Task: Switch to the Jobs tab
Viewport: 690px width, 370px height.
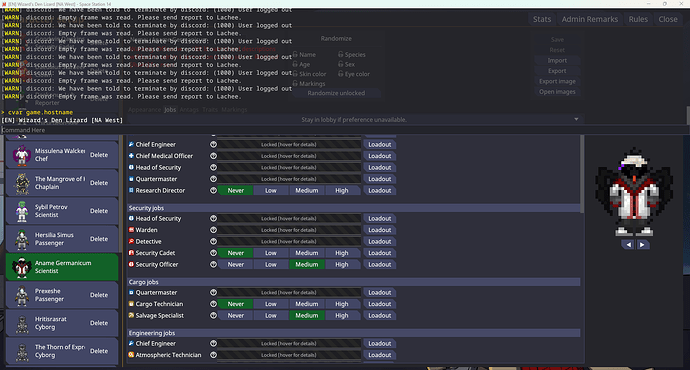Action: click(170, 110)
